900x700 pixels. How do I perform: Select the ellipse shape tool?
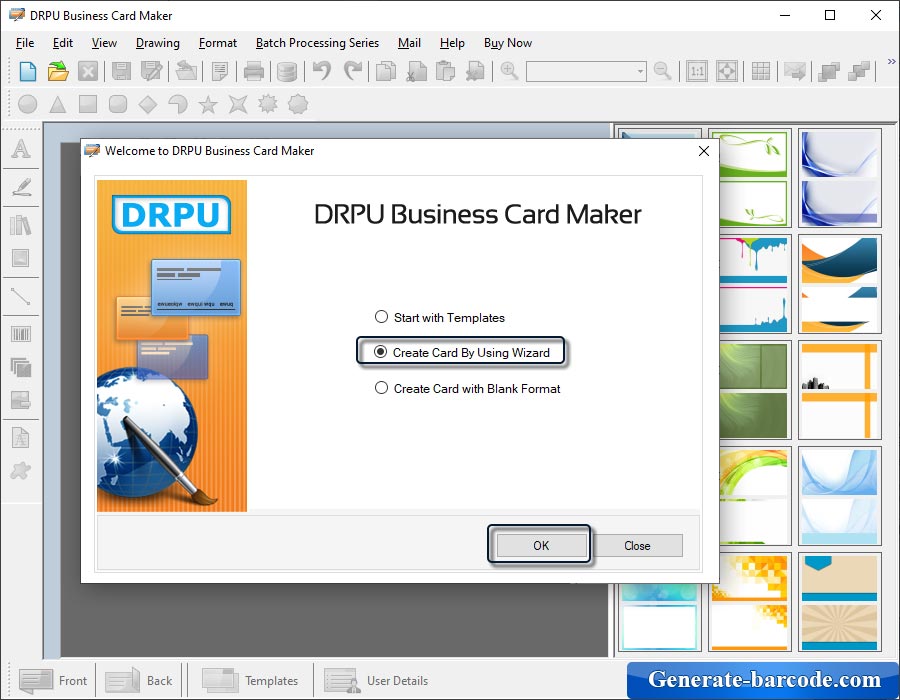28,104
